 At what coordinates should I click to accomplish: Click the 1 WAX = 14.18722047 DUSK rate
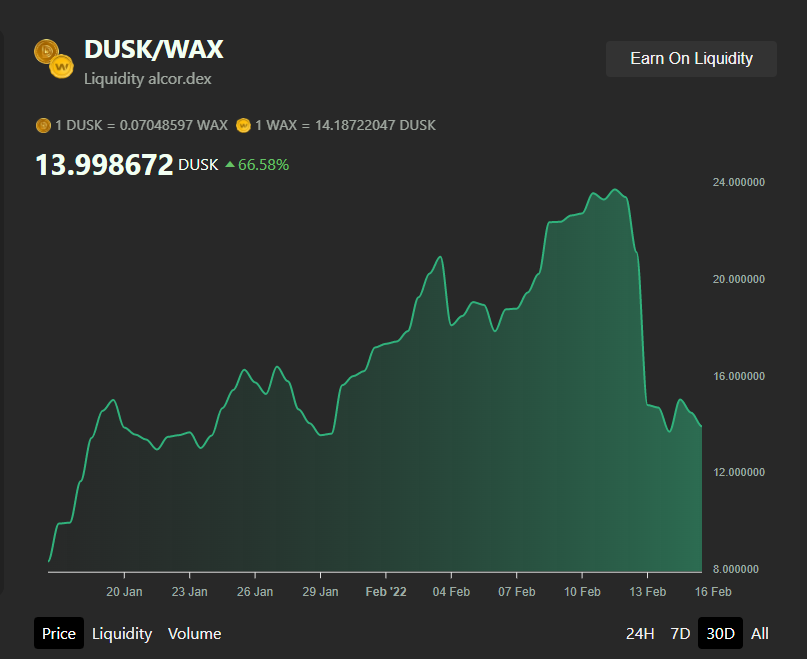click(345, 125)
